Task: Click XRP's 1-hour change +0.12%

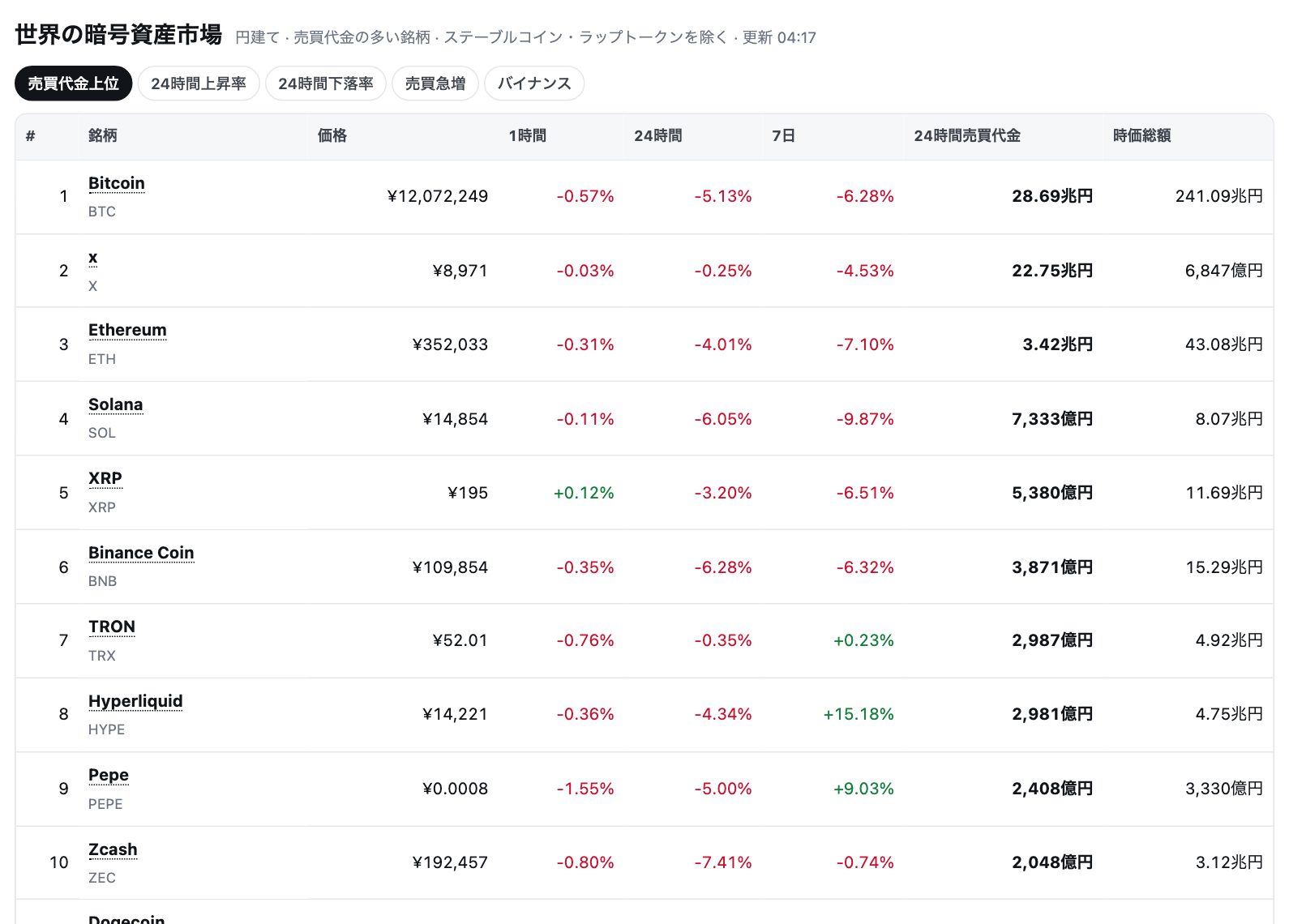Action: tap(584, 493)
